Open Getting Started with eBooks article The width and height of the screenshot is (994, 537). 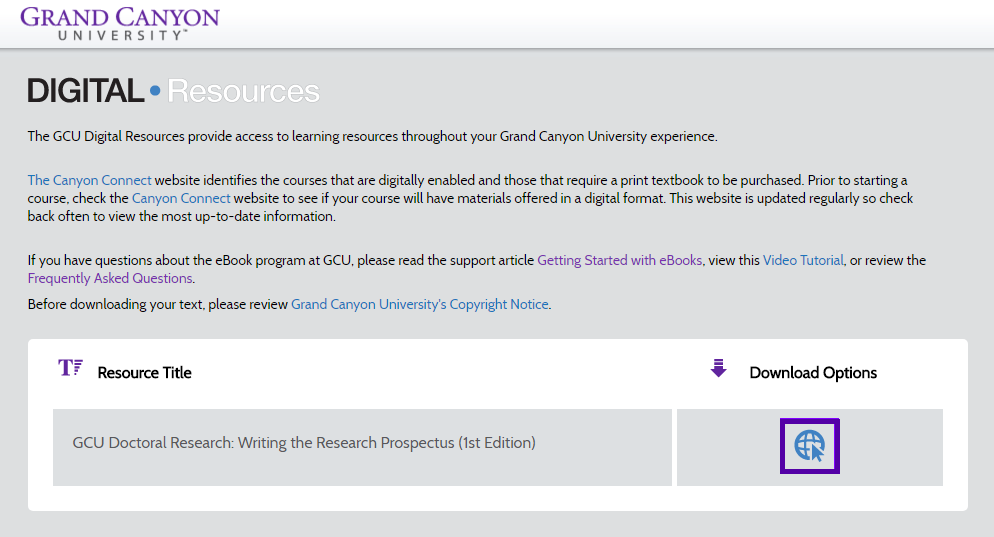tap(619, 260)
